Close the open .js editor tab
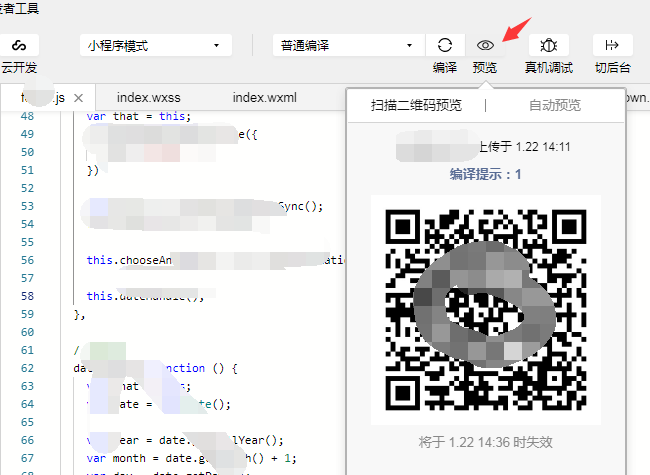The image size is (650, 475). (78, 98)
